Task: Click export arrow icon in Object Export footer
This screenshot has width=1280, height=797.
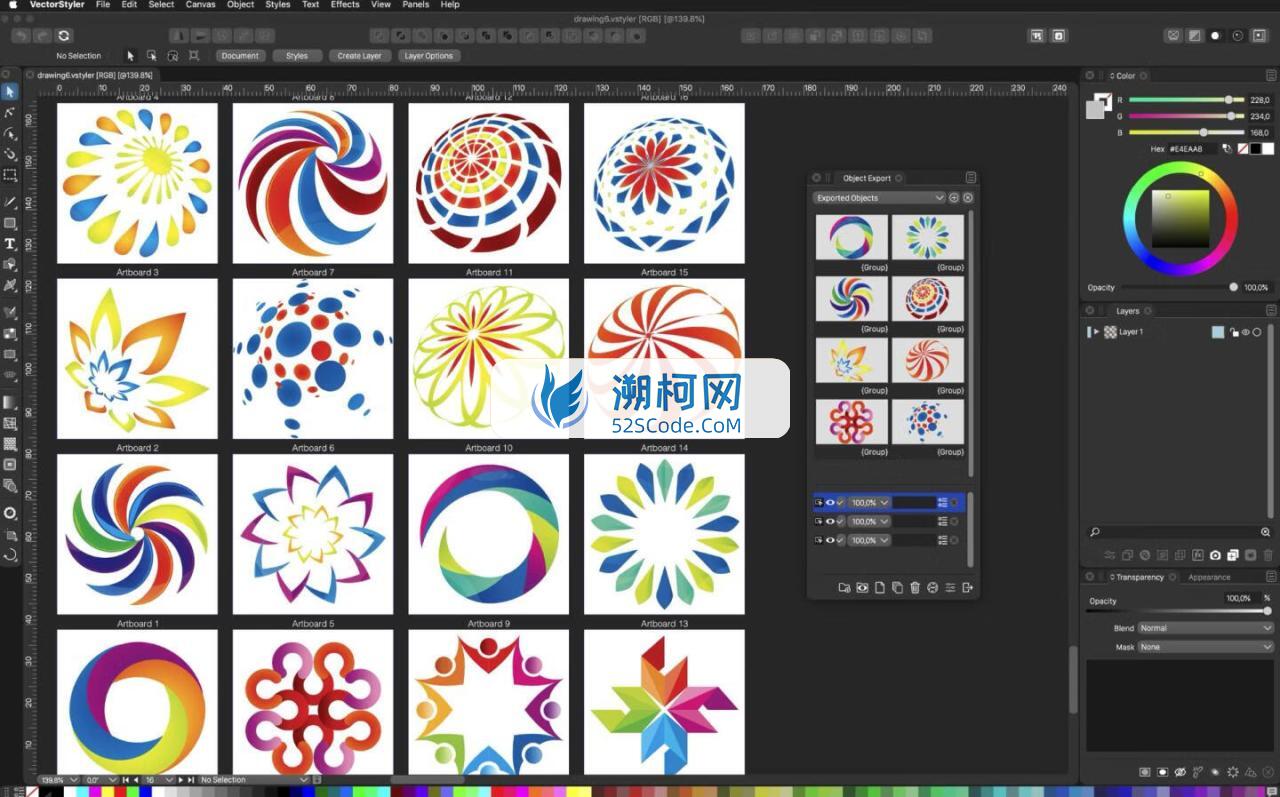Action: pos(967,588)
